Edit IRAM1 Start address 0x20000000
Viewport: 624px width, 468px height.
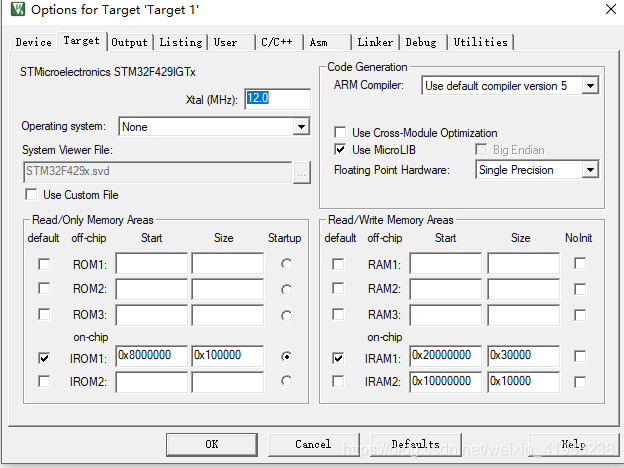pyautogui.click(x=446, y=356)
